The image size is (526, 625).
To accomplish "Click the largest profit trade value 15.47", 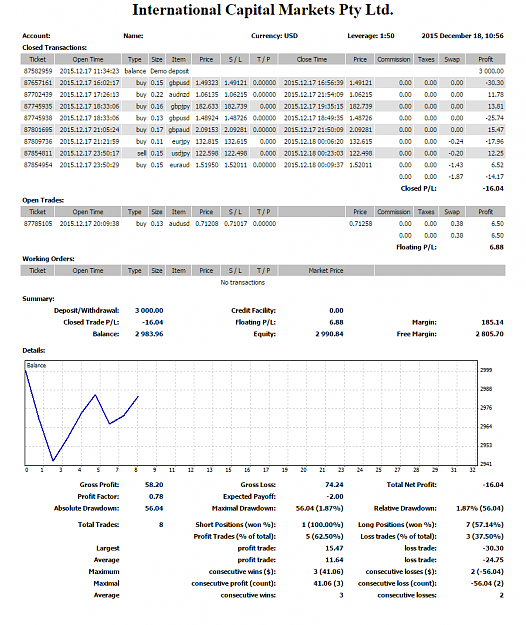I will pos(334,548).
